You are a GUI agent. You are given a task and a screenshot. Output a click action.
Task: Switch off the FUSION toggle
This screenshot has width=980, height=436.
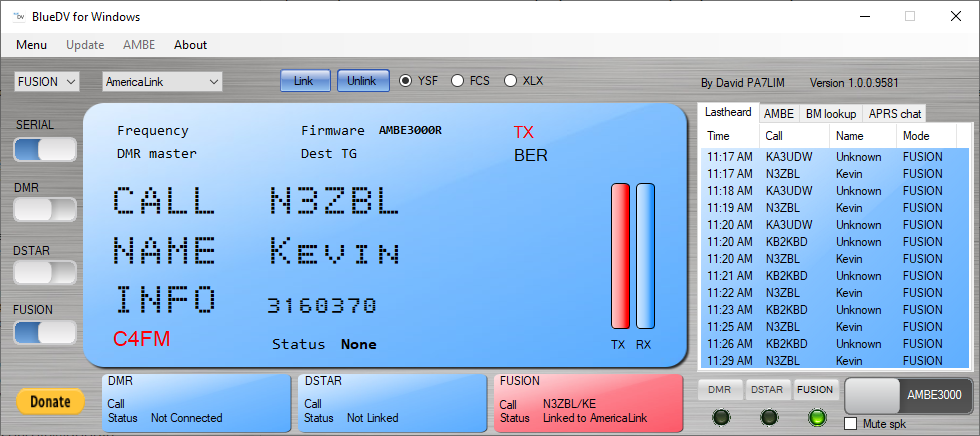(45, 333)
